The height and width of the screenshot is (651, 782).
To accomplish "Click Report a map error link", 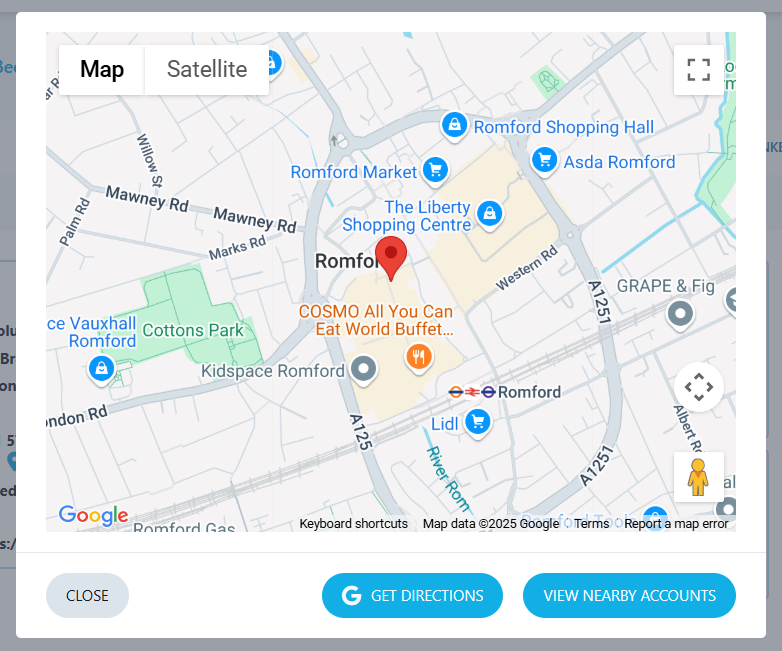I will (x=676, y=523).
